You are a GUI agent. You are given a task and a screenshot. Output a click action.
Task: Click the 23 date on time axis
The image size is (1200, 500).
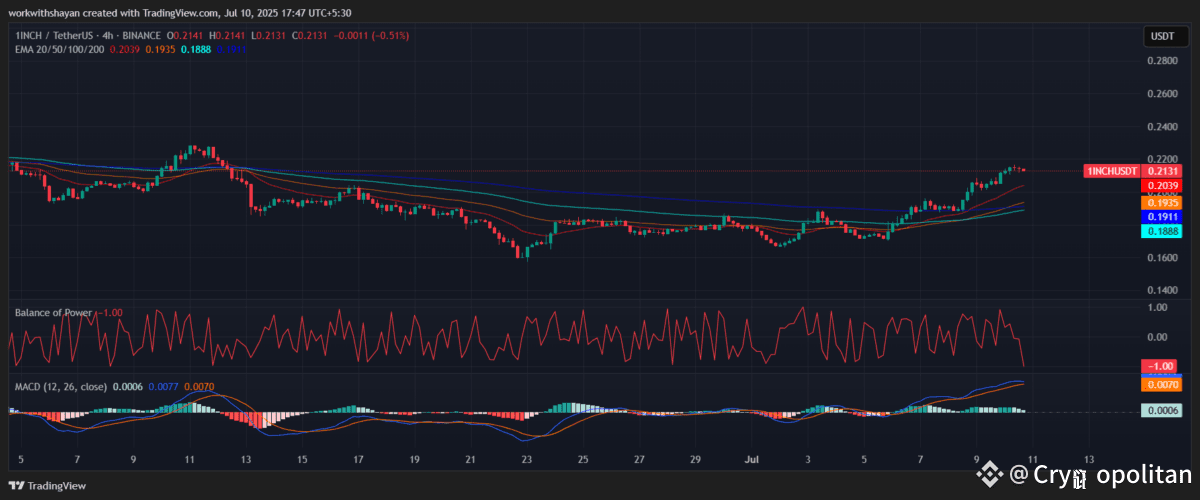[525, 460]
